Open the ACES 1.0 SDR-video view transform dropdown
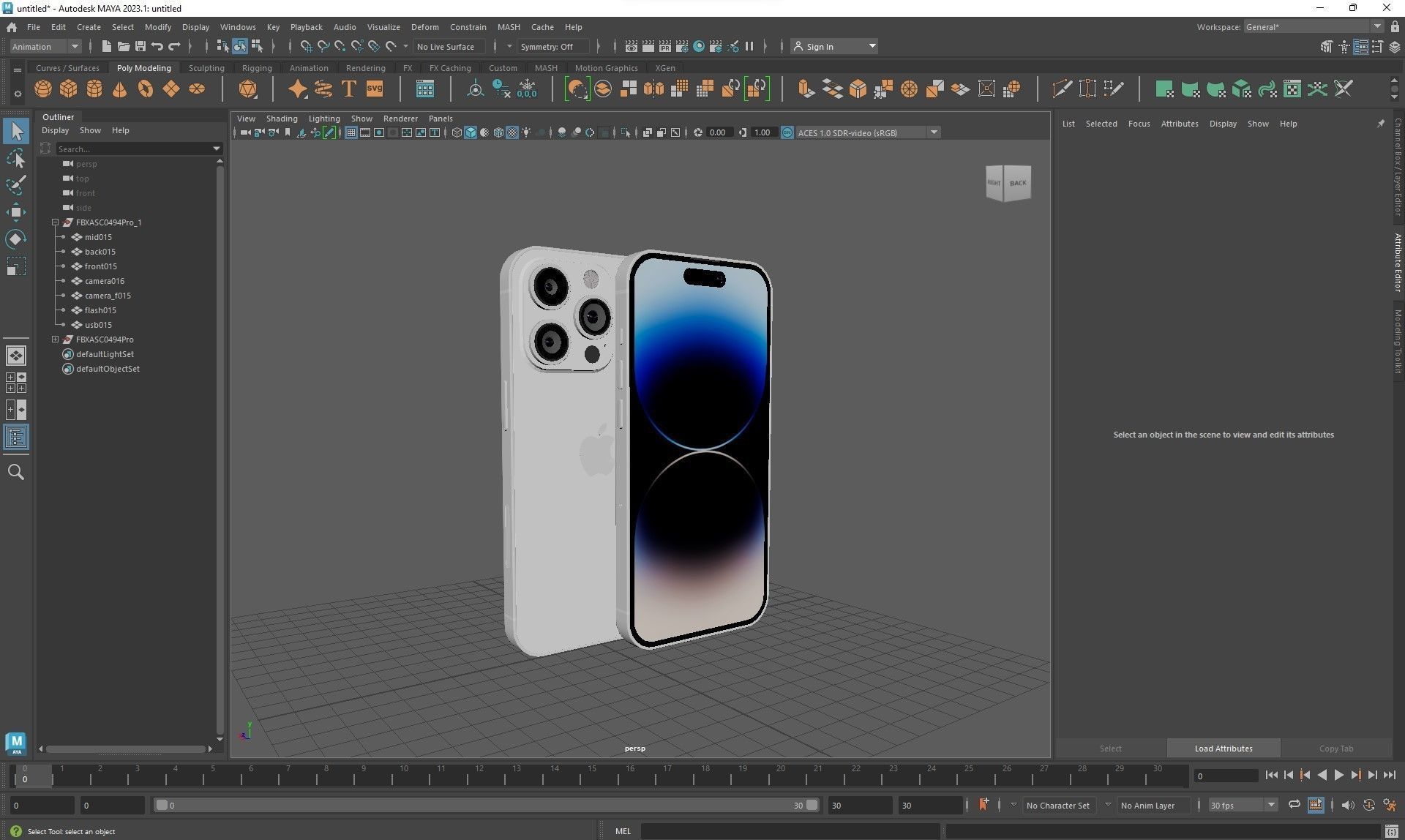1405x840 pixels. [868, 132]
